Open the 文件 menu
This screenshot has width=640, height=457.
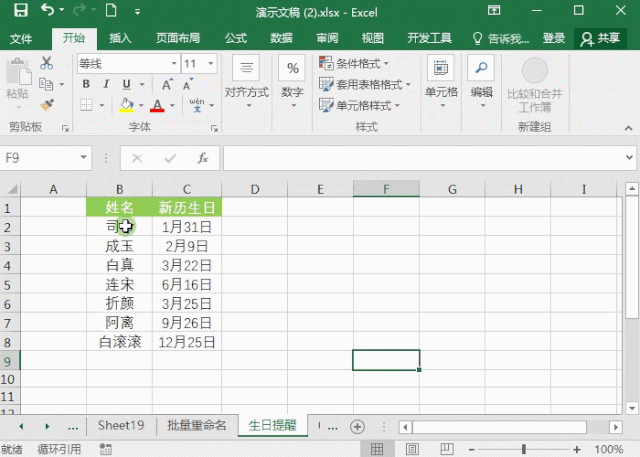click(21, 39)
